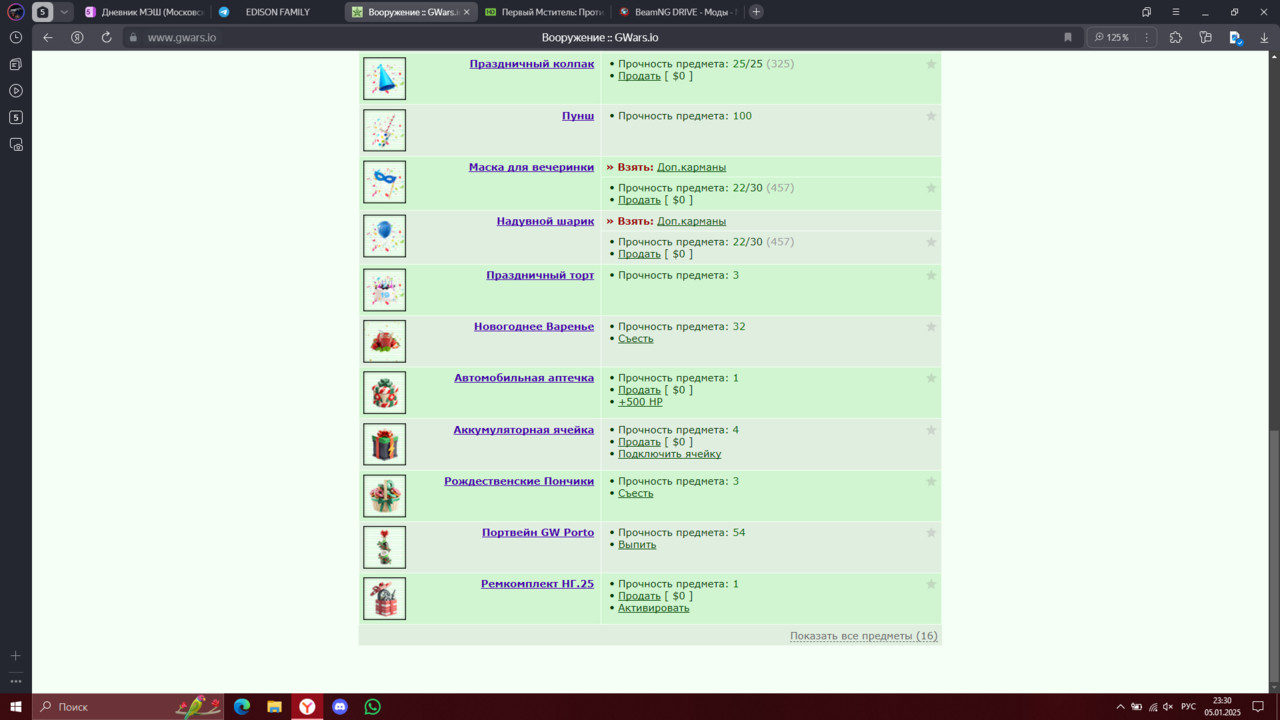Click the Ремкомплект НГ.25 item icon
Viewport: 1280px width, 720px height.
tap(384, 599)
